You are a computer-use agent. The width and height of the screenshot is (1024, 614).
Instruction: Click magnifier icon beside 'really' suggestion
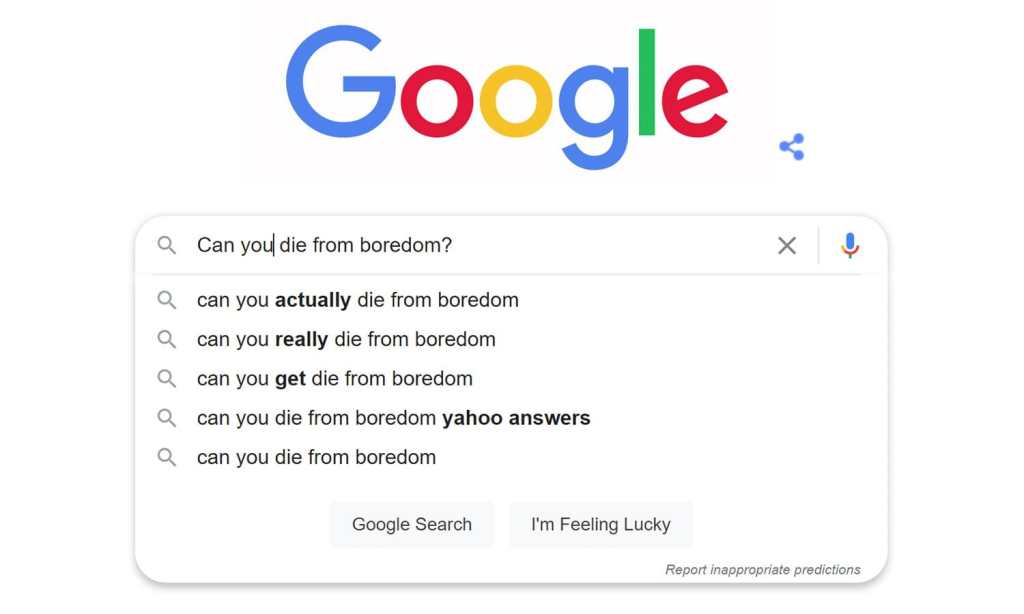coord(167,339)
